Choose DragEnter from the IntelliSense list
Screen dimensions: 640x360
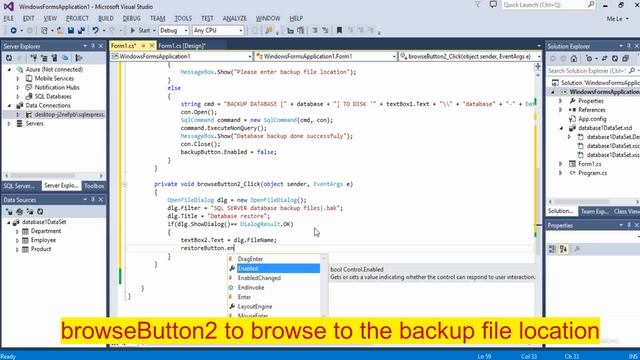click(x=274, y=259)
